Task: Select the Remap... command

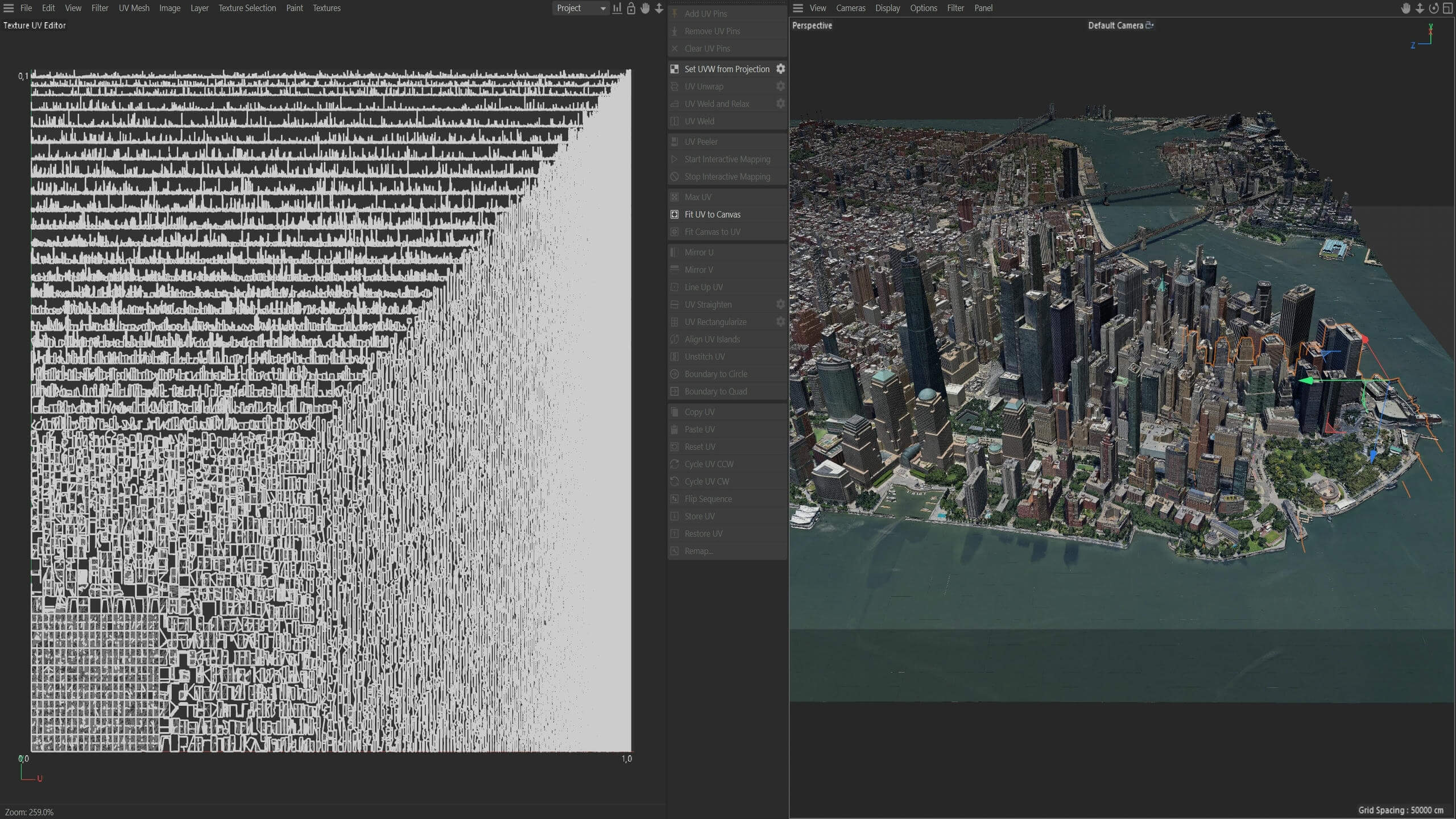Action: (x=727, y=551)
